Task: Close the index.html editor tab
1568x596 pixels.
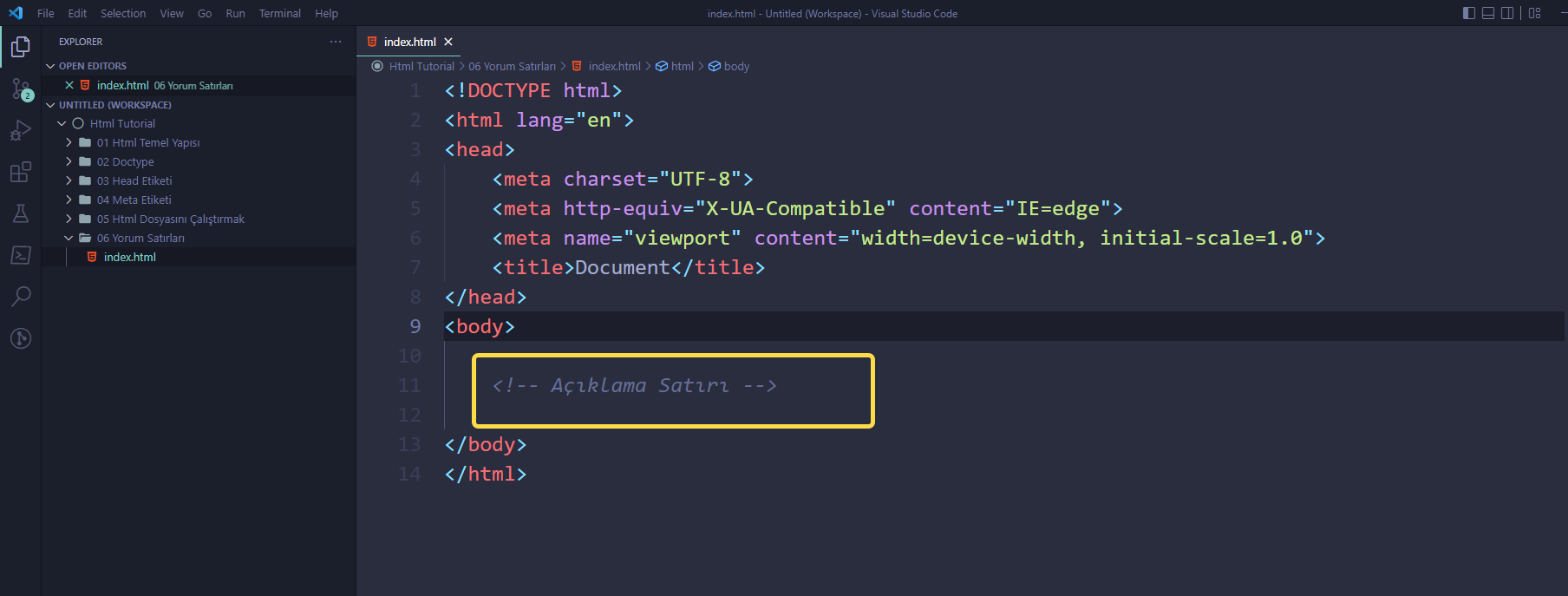Action: [x=448, y=42]
